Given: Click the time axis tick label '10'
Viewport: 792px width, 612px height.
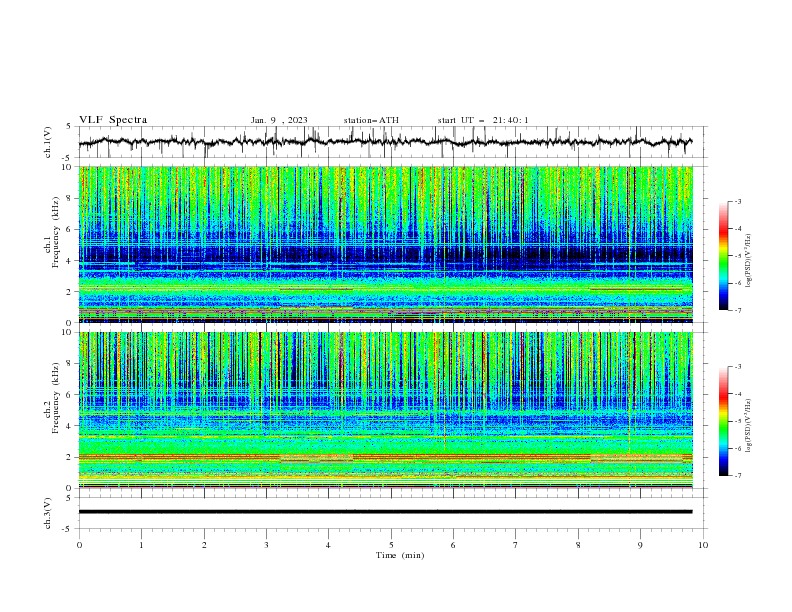Looking at the screenshot, I should [x=703, y=545].
